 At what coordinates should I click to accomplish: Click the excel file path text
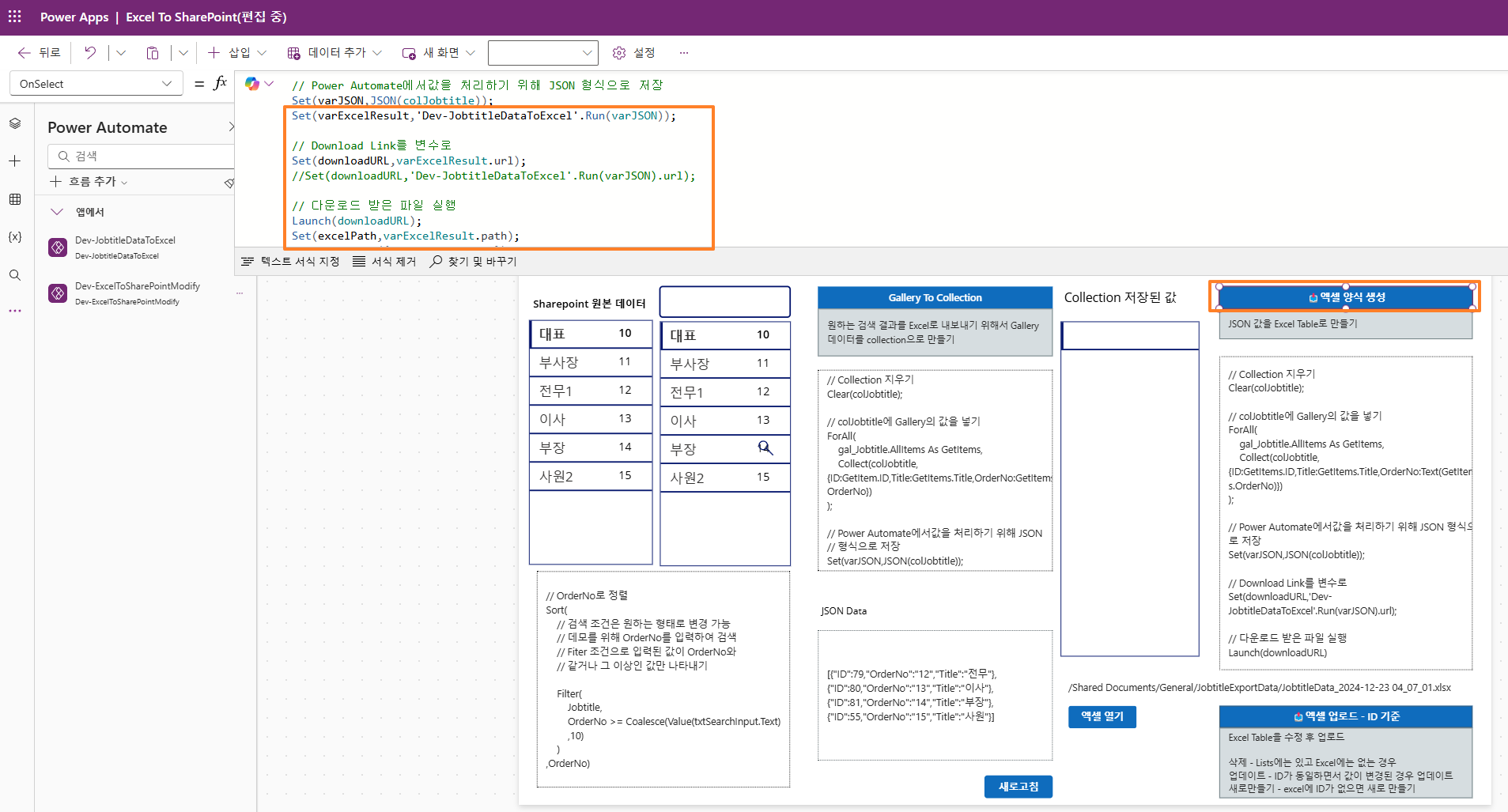coord(1259,688)
